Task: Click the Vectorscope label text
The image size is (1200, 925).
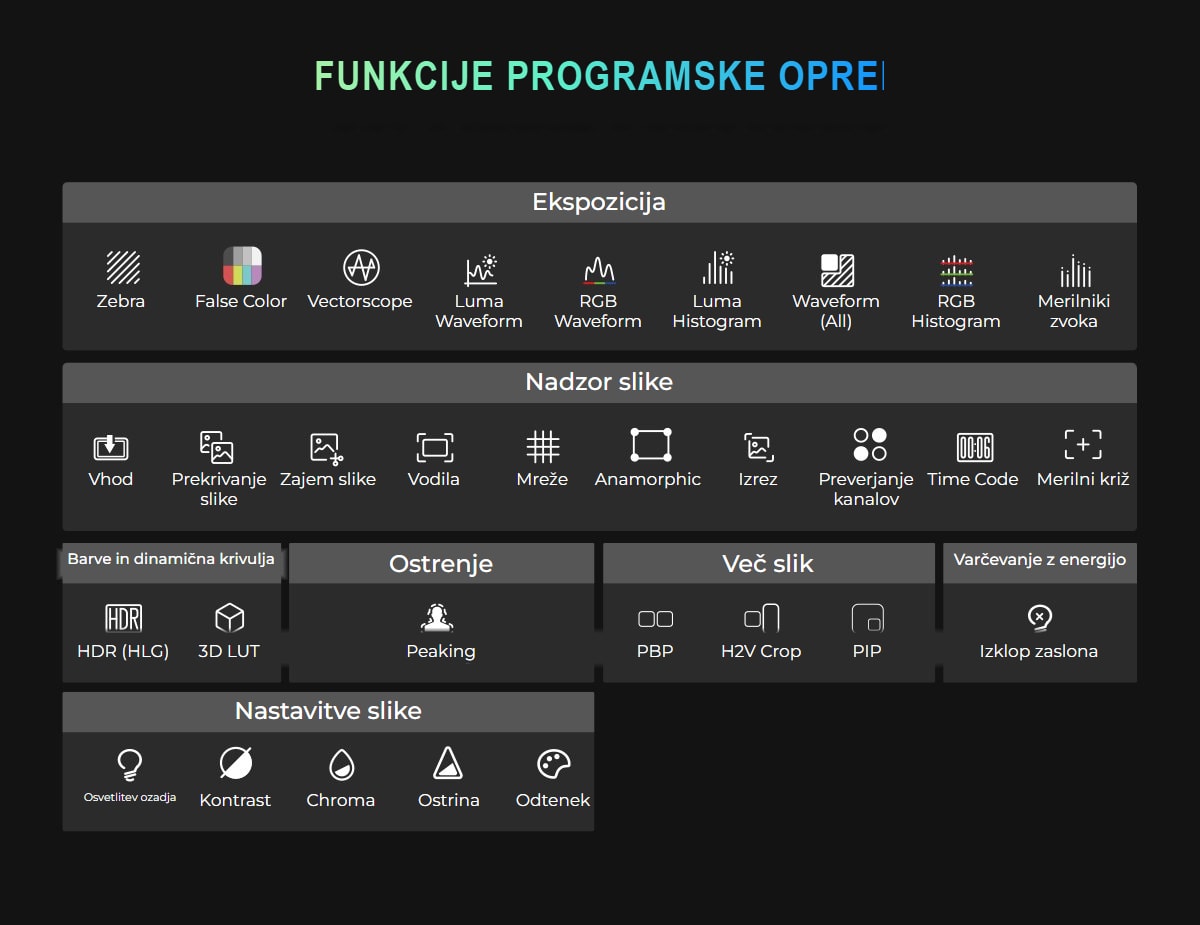Action: [x=360, y=301]
